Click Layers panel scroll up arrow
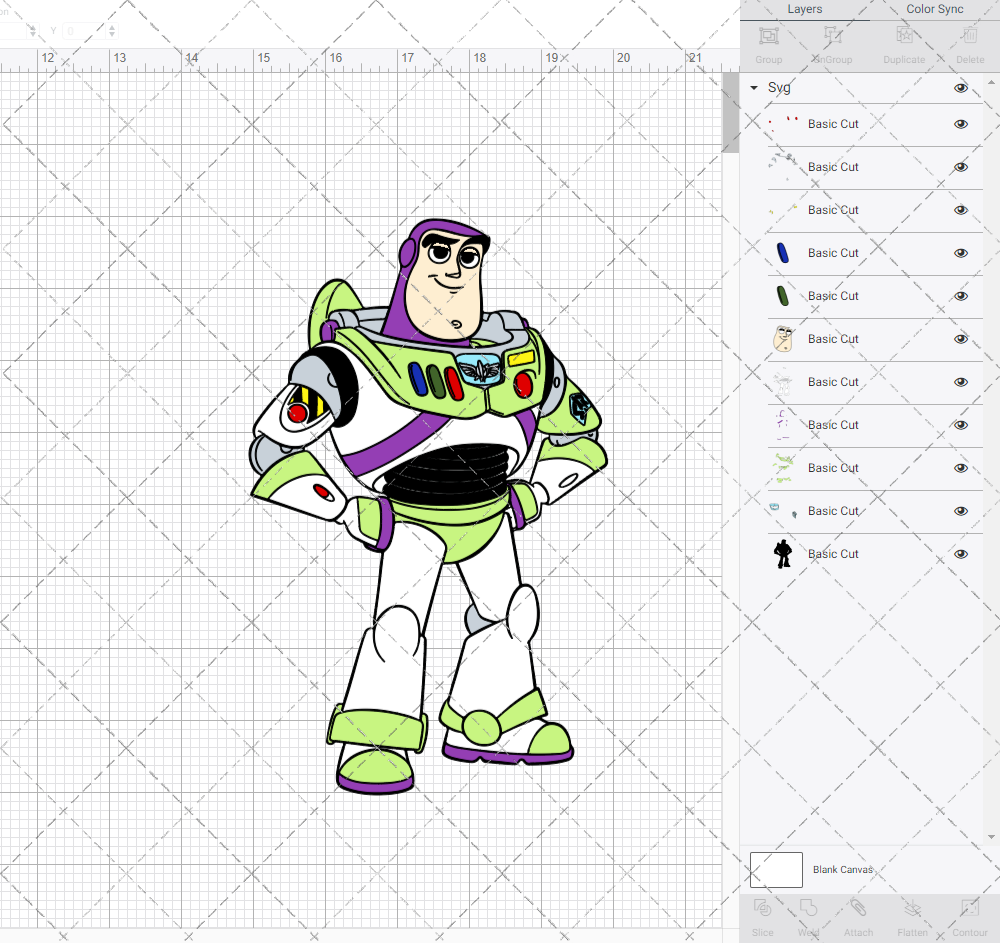This screenshot has width=1000, height=943. pyautogui.click(x=991, y=82)
